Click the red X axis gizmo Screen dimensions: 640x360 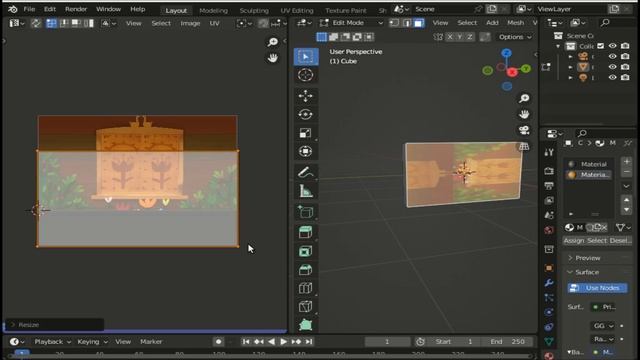[512, 73]
